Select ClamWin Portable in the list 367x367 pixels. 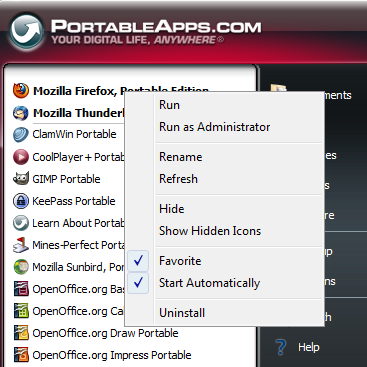(74, 134)
